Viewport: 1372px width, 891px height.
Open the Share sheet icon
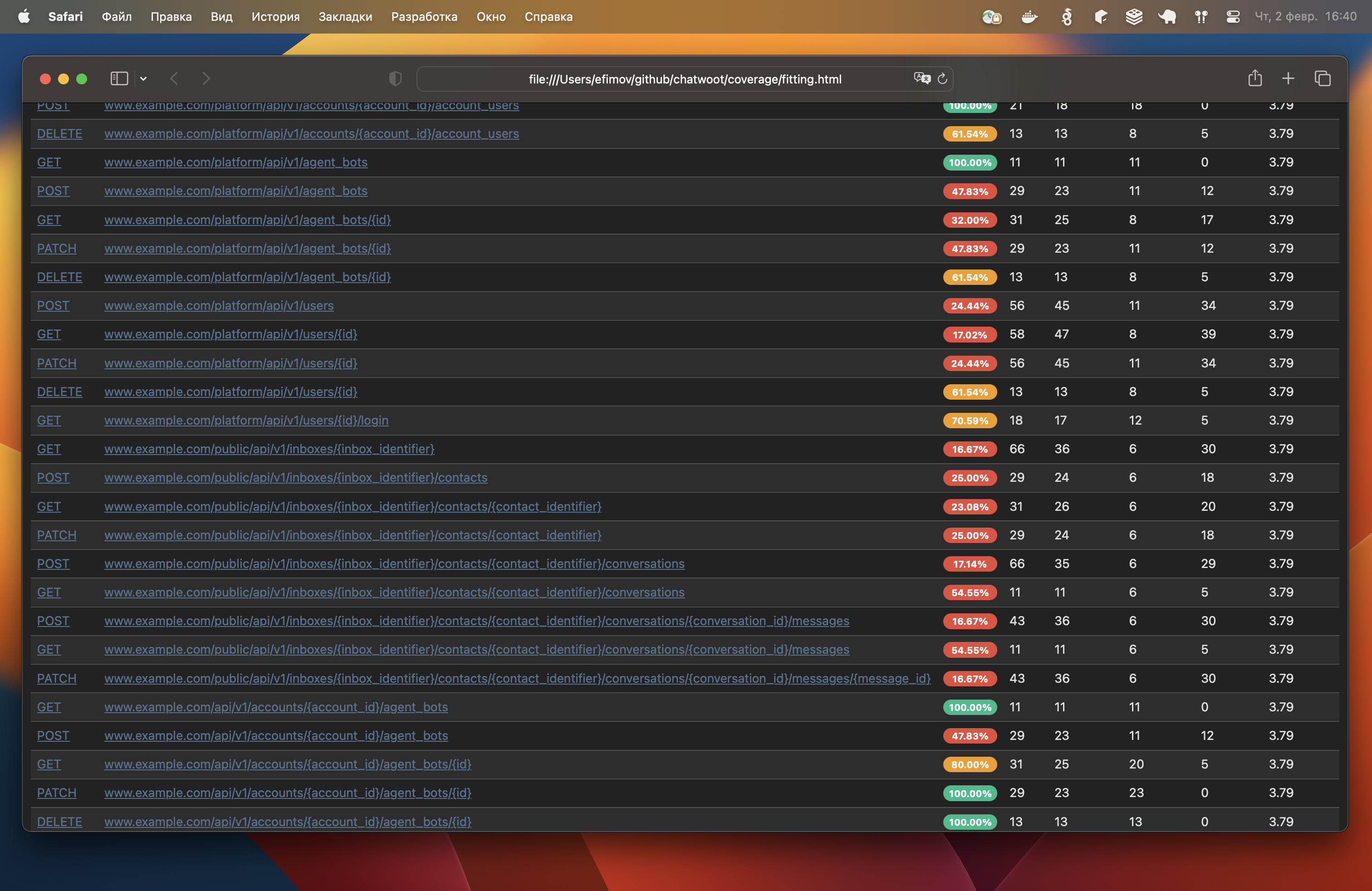pos(1255,78)
